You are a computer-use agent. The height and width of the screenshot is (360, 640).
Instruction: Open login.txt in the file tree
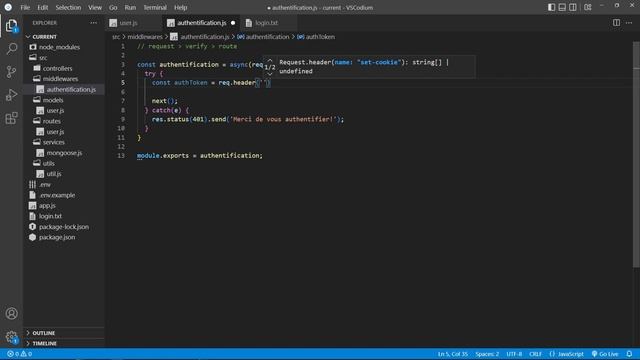[50, 216]
